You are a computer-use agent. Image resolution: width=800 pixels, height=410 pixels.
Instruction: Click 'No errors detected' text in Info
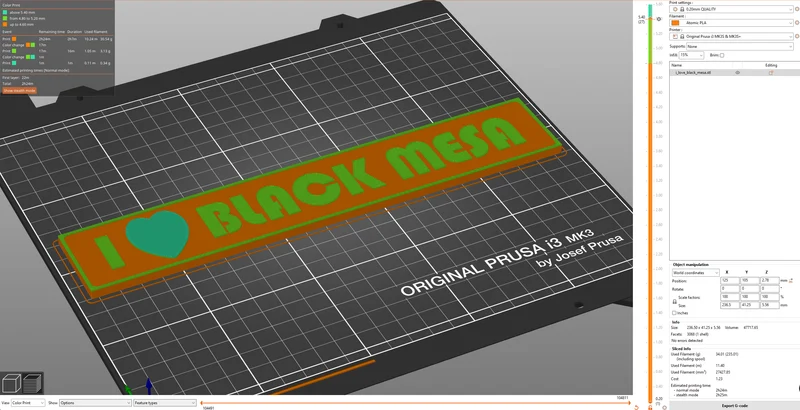[x=686, y=340]
